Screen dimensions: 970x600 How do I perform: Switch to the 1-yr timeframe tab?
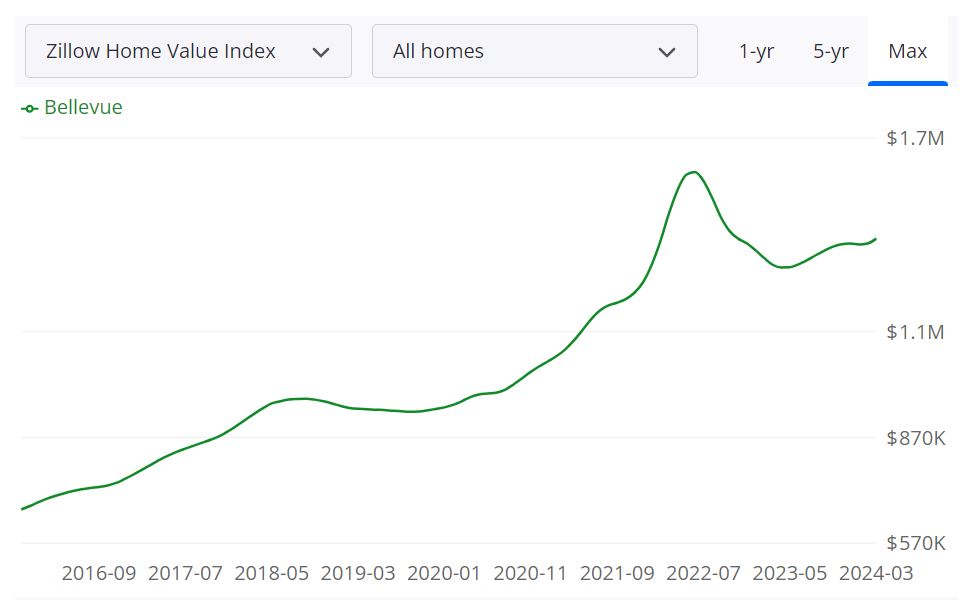757,51
